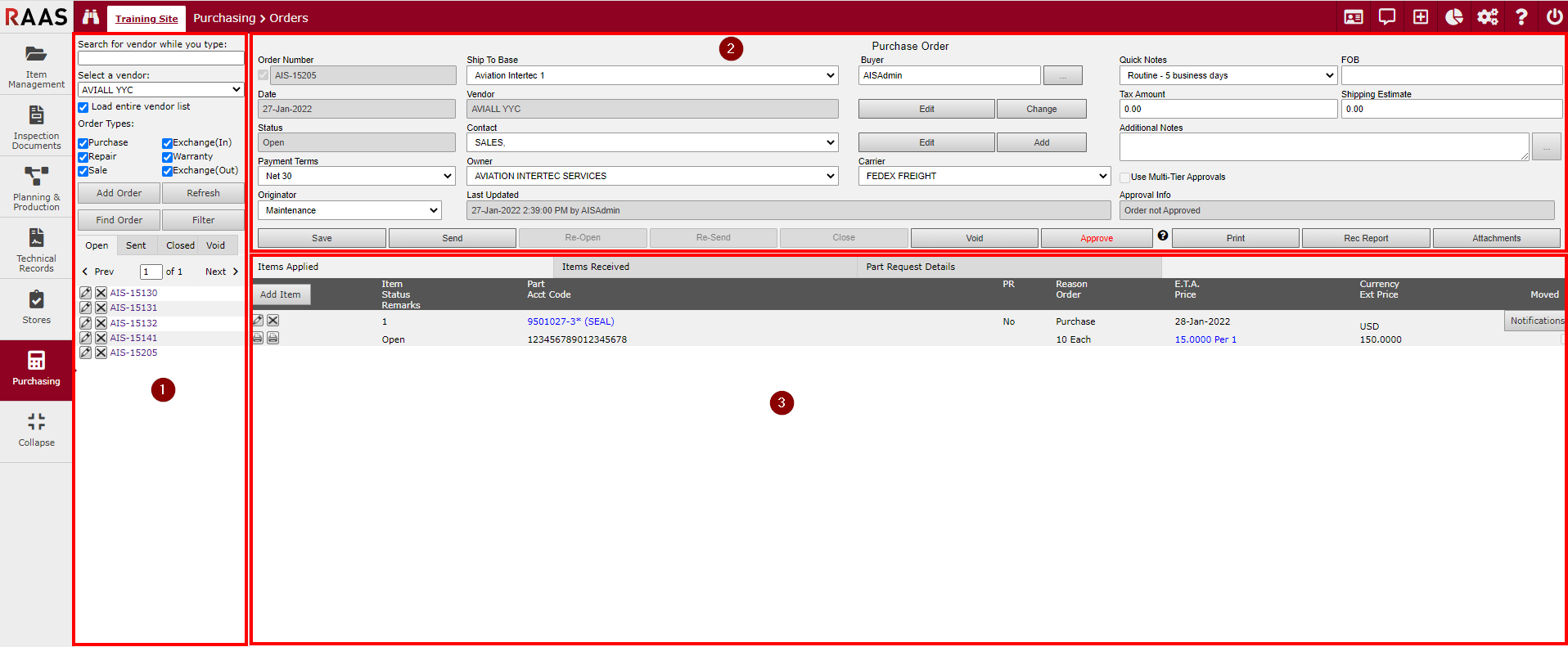The image size is (1568, 647).
Task: Expand the Carrier dropdown
Action: [984, 176]
